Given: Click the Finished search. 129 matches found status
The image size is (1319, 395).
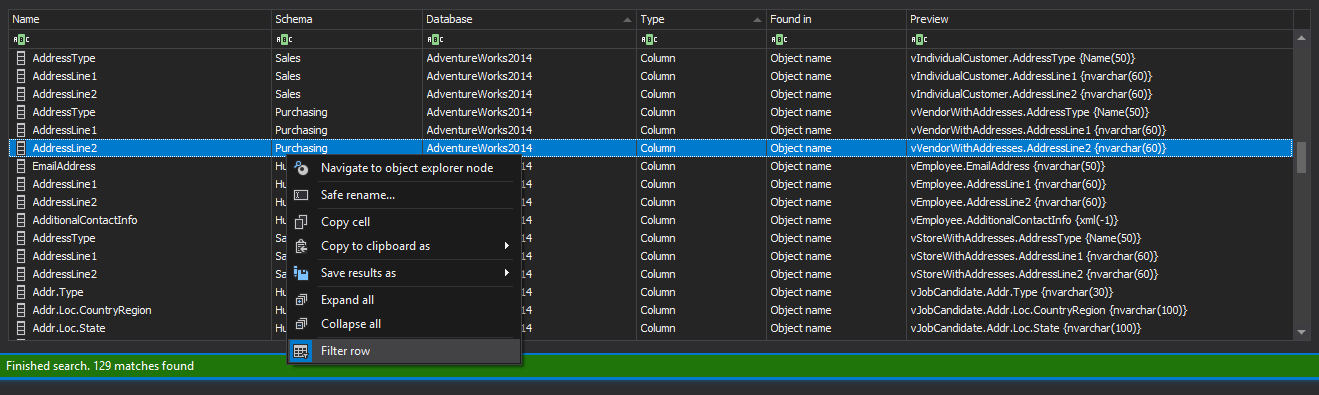Looking at the screenshot, I should coord(100,366).
